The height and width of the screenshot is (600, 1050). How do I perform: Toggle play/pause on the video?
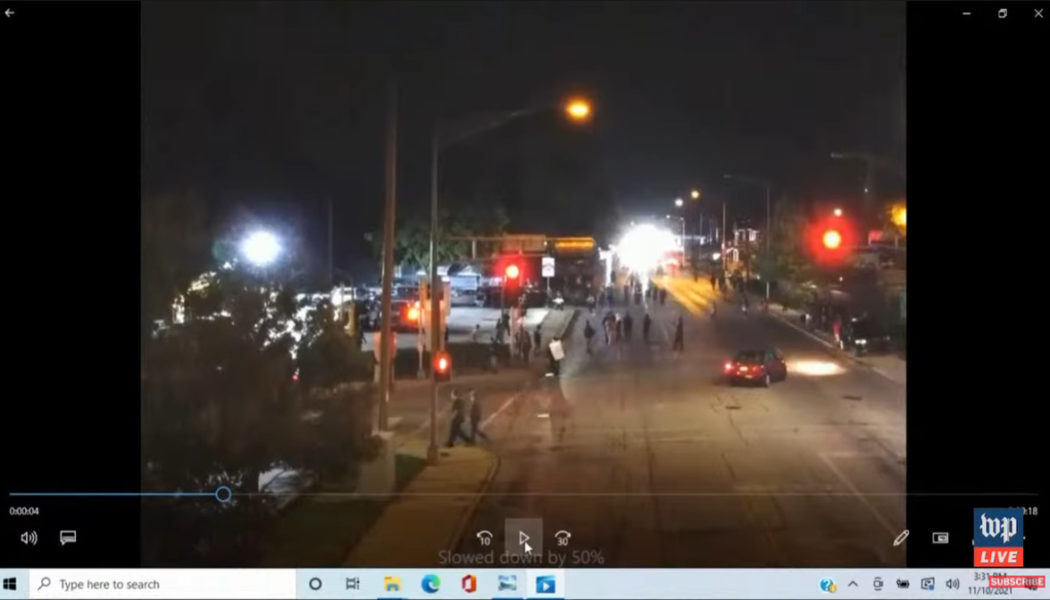(525, 538)
